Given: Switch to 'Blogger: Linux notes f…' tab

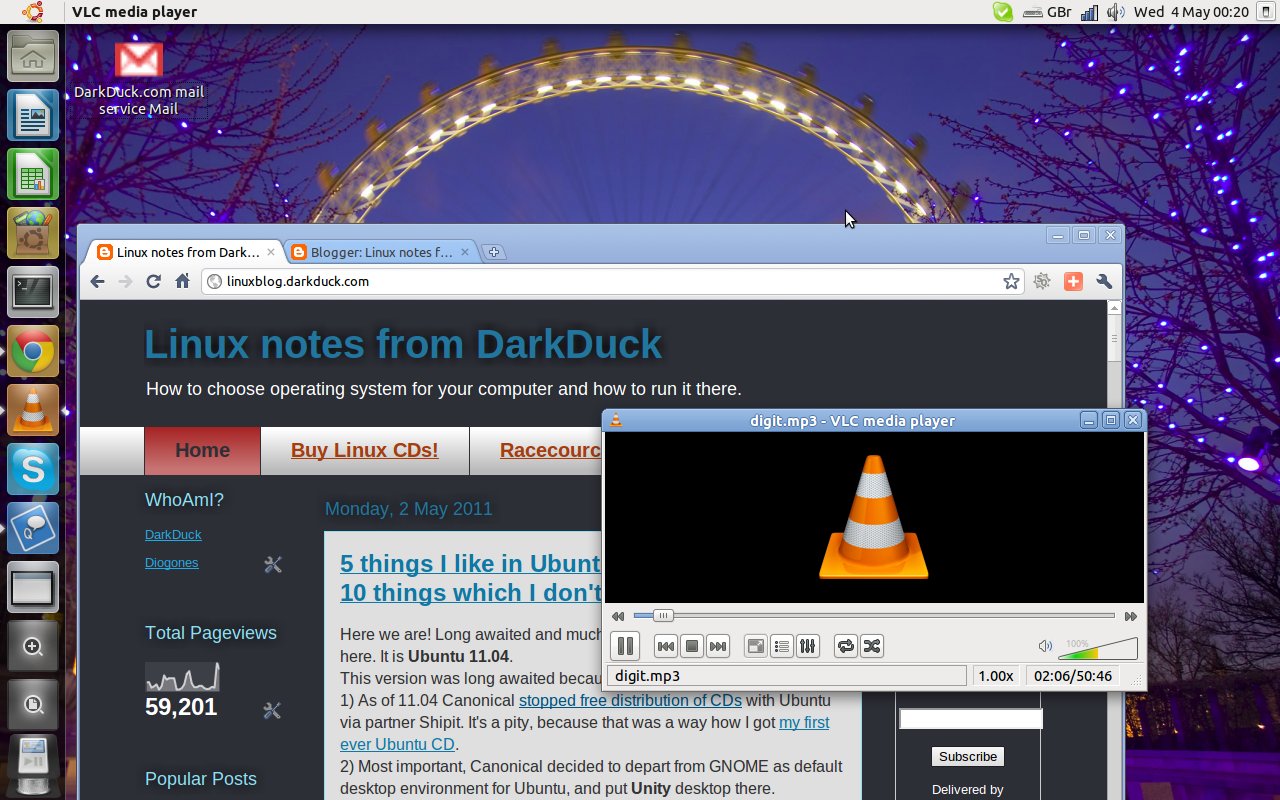Looking at the screenshot, I should tap(379, 252).
